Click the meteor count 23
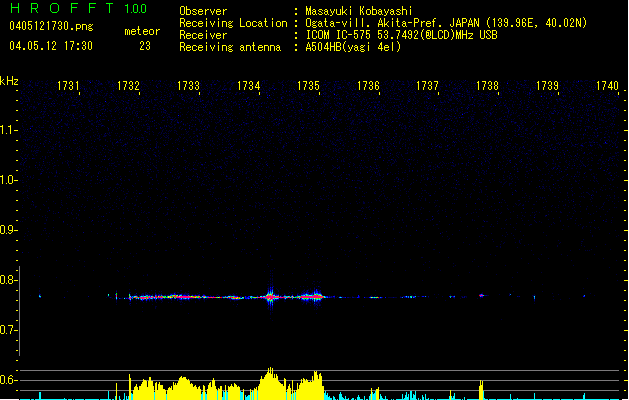Image resolution: width=629 pixels, height=400 pixels. pyautogui.click(x=145, y=46)
